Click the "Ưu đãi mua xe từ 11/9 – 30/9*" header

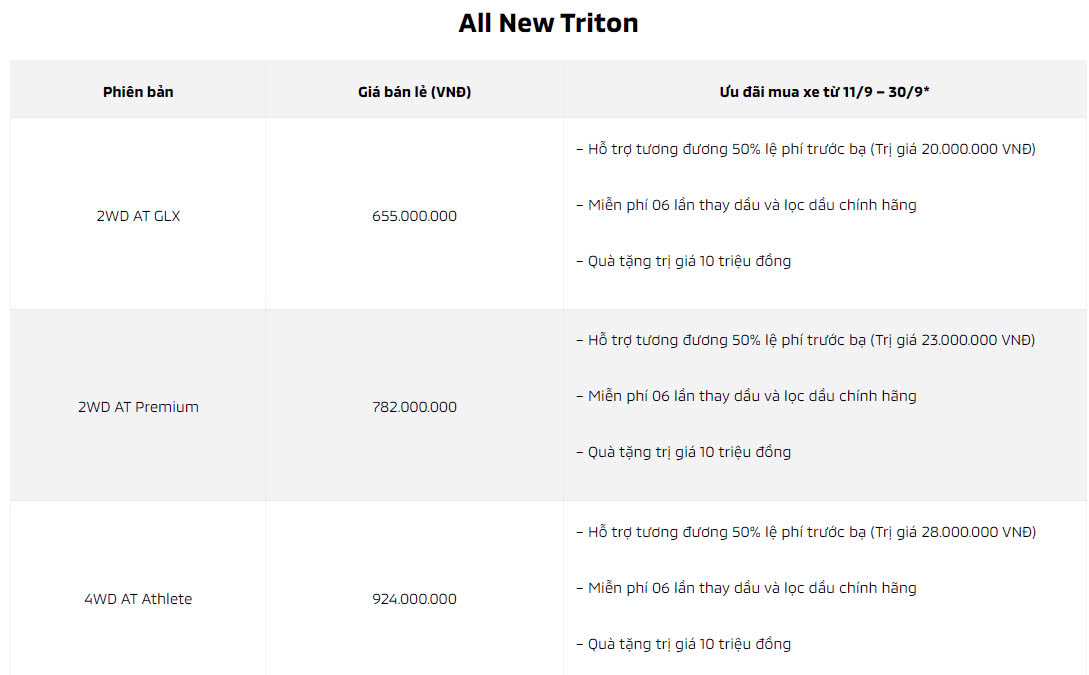(825, 91)
